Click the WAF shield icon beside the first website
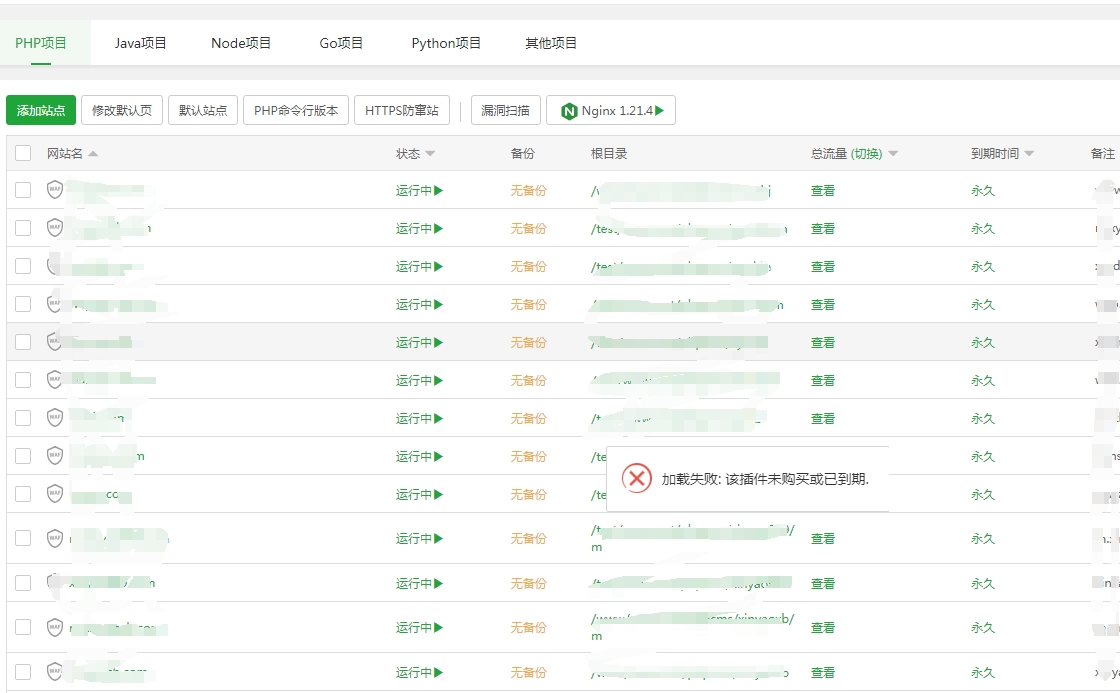This screenshot has width=1120, height=693. [55, 189]
